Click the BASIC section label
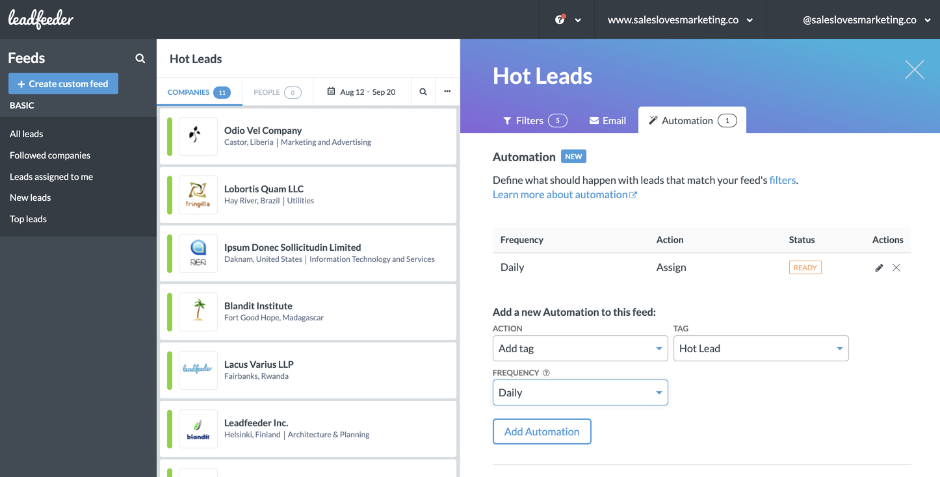 [22, 105]
